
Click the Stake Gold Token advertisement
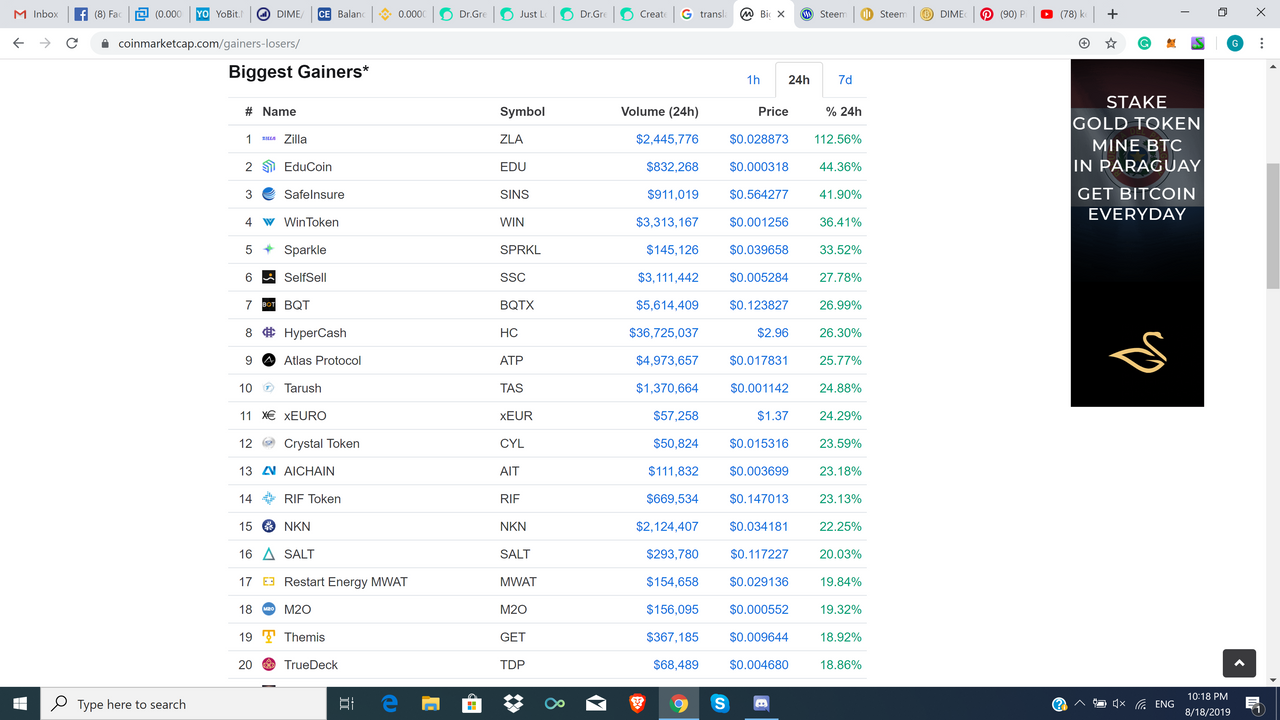pyautogui.click(x=1137, y=233)
